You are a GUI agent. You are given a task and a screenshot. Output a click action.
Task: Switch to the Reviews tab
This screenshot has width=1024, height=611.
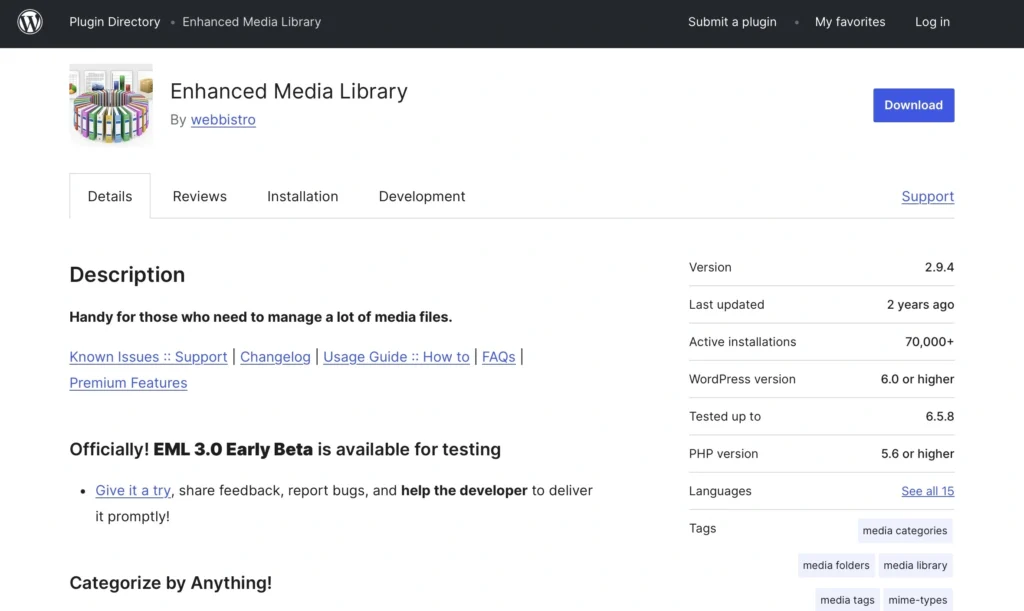199,196
